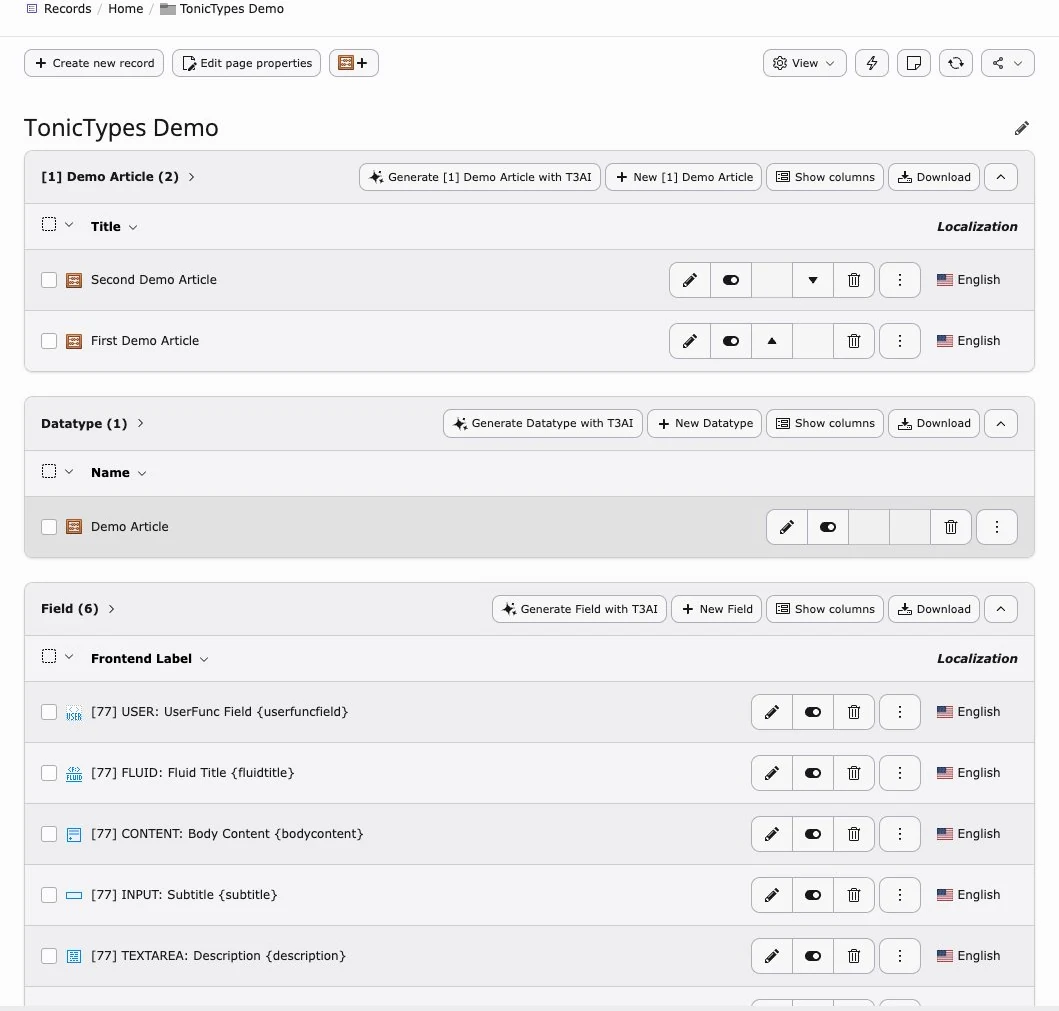Screen dimensions: 1059x1011
Task: Edit the USER UserFunc Field record
Action: (772, 712)
